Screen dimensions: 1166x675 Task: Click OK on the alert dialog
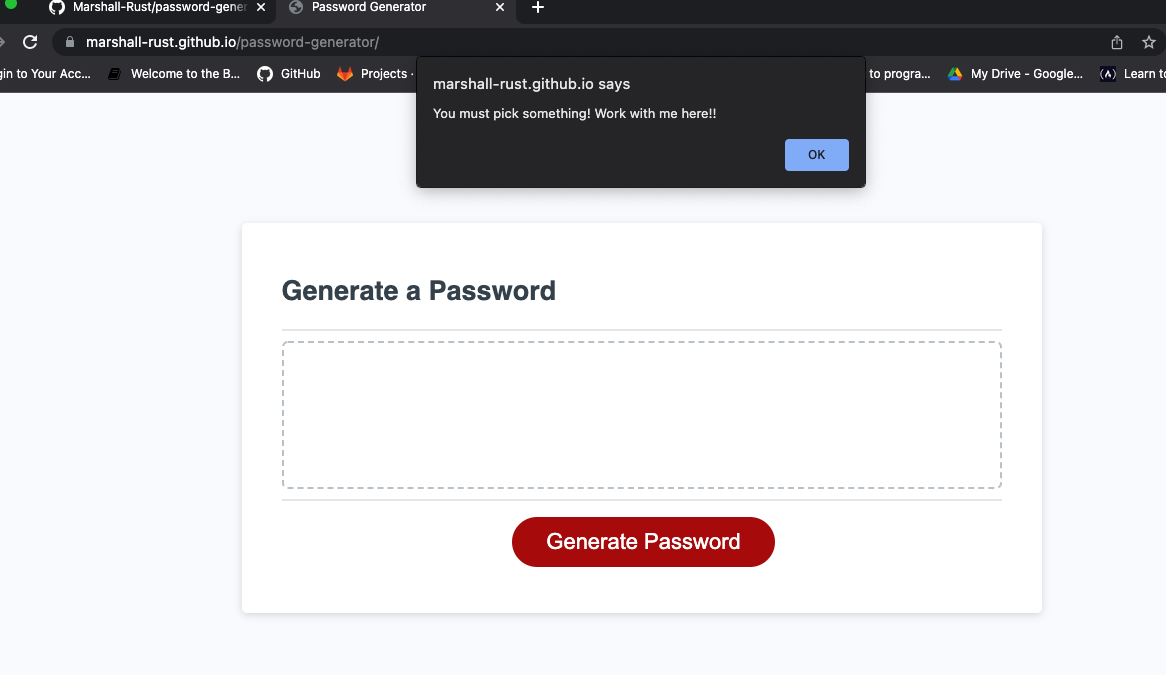816,154
